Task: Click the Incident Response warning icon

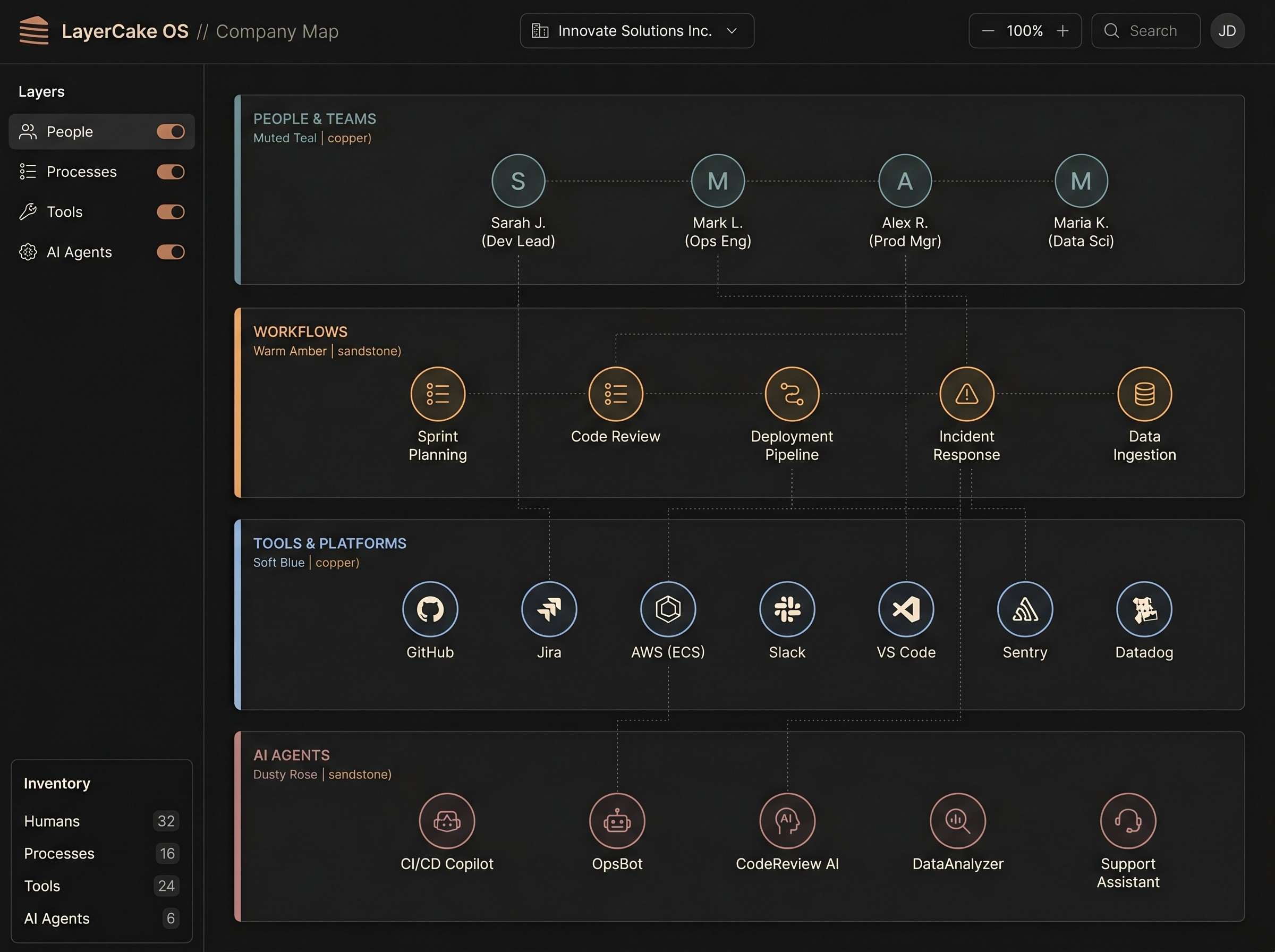Action: (x=967, y=394)
